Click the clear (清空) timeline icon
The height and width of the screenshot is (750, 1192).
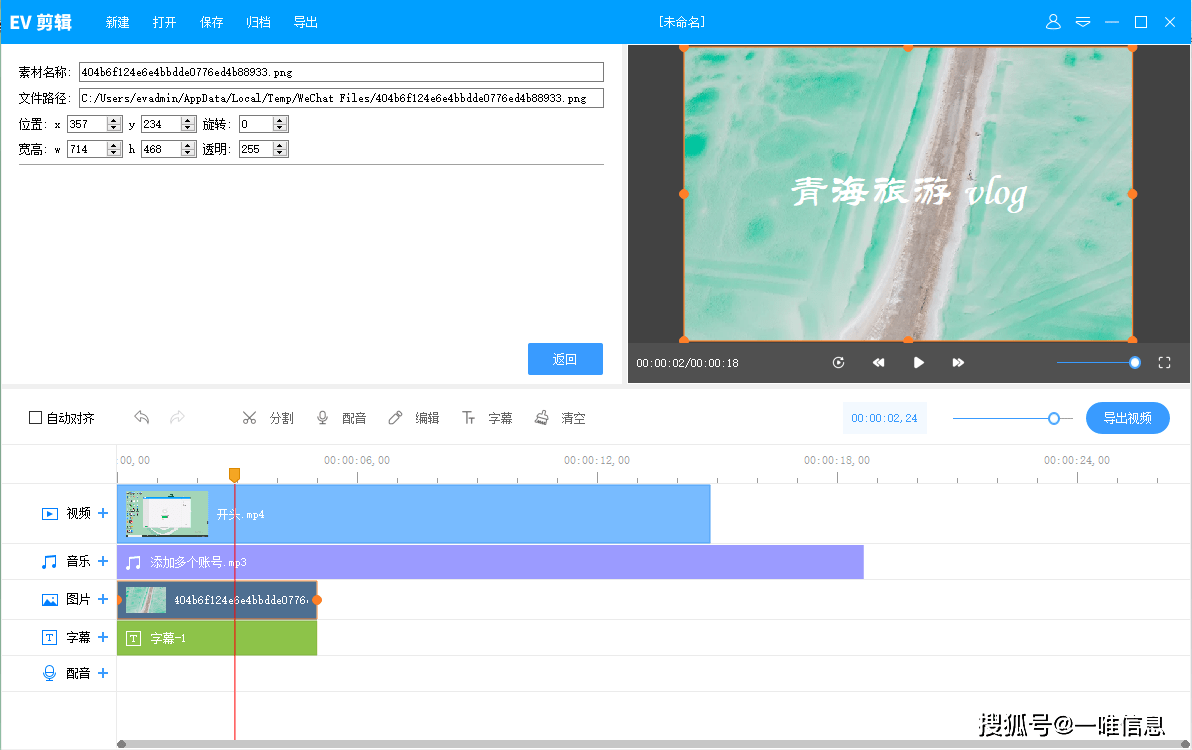point(542,418)
